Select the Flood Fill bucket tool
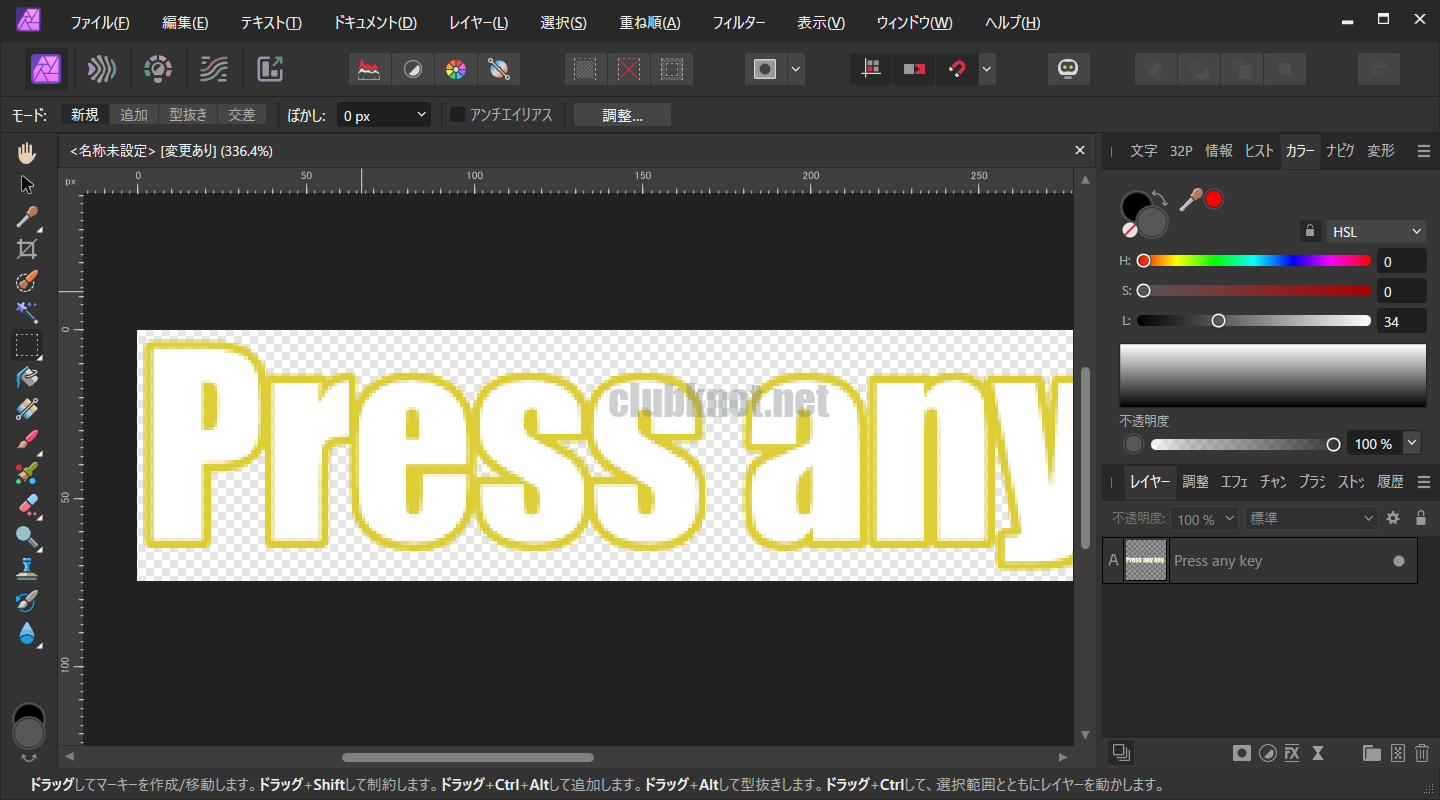This screenshot has width=1440, height=800. pyautogui.click(x=27, y=377)
